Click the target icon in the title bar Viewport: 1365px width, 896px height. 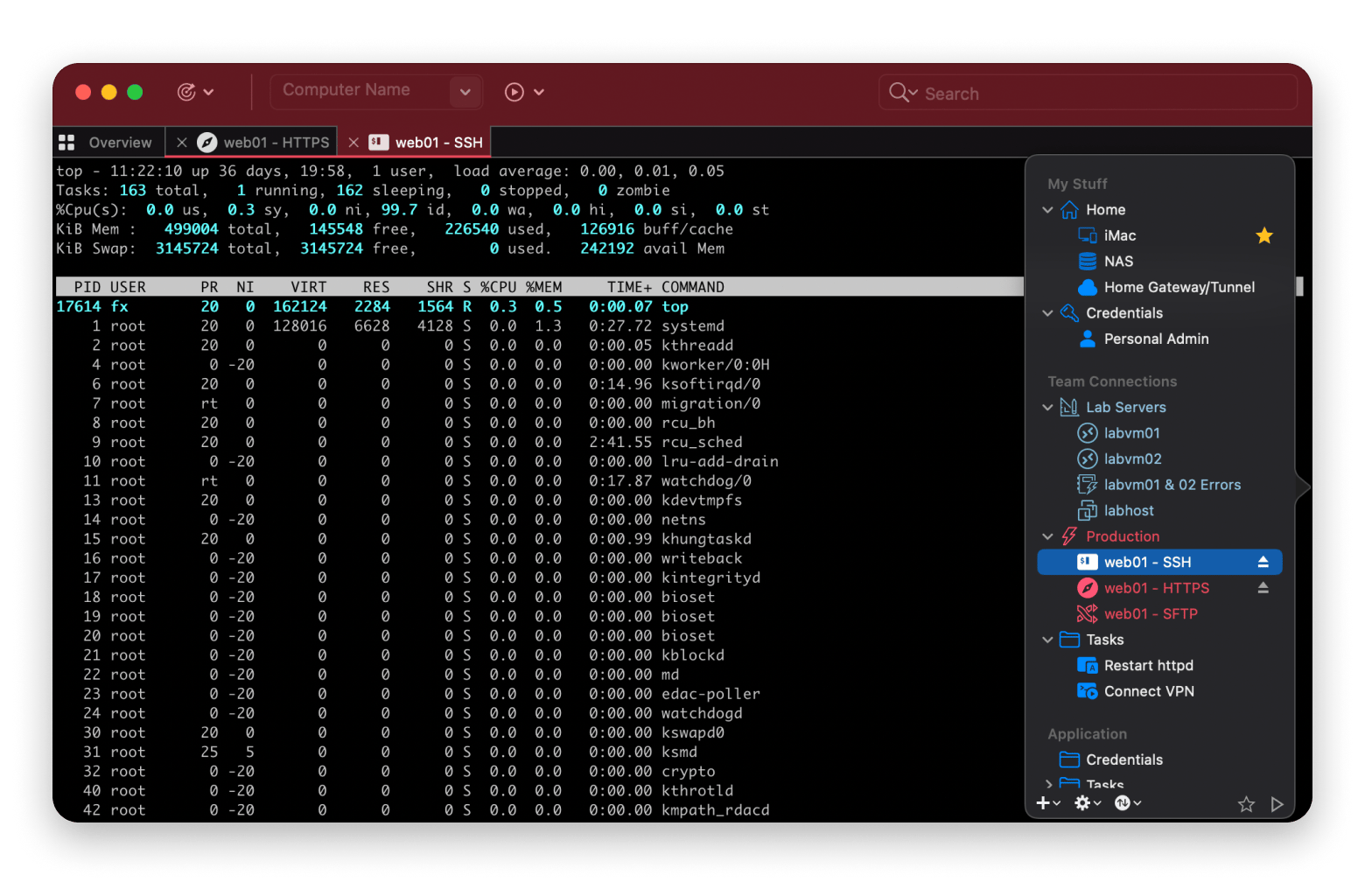[186, 92]
